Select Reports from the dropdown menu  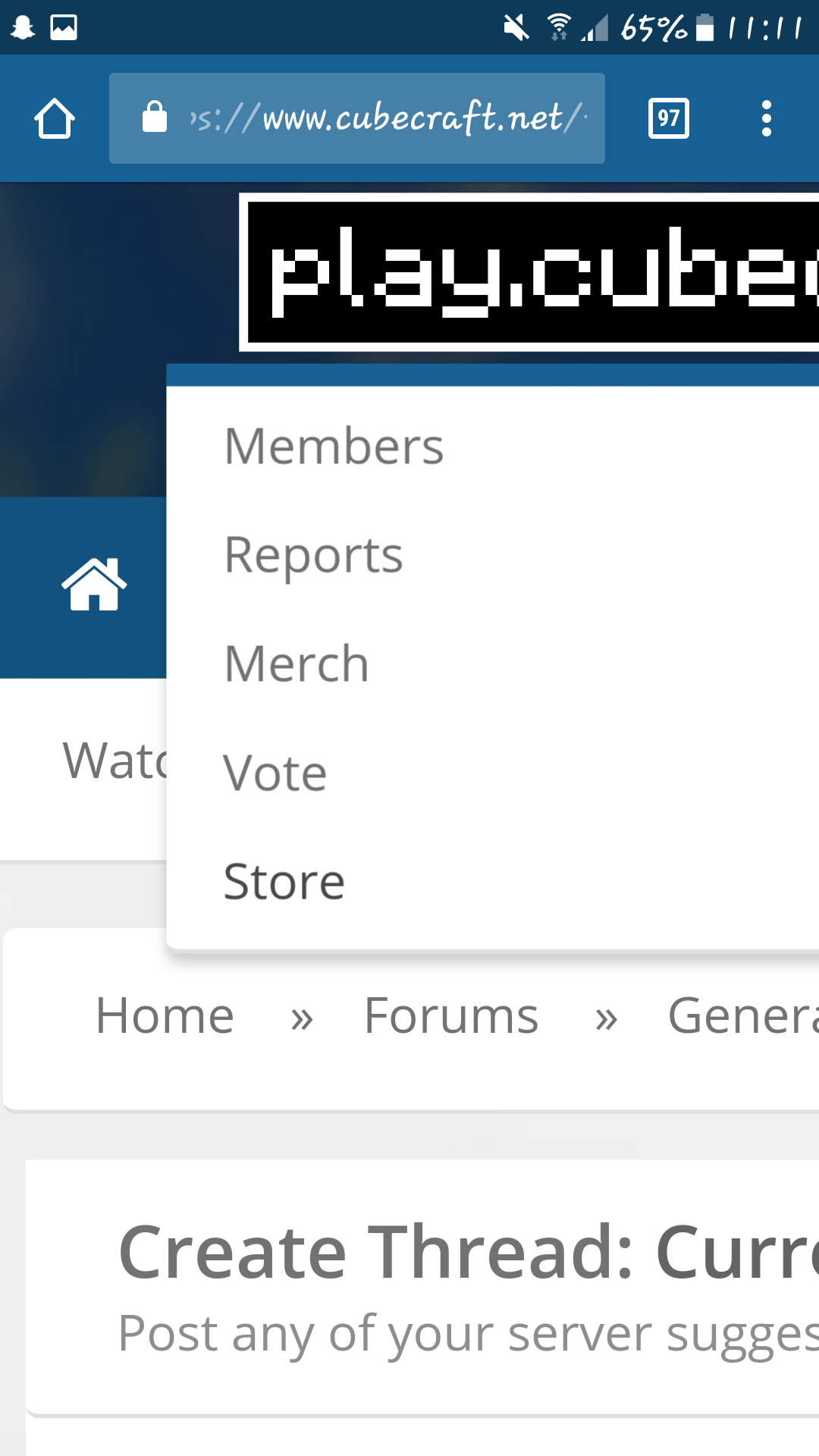click(x=314, y=555)
